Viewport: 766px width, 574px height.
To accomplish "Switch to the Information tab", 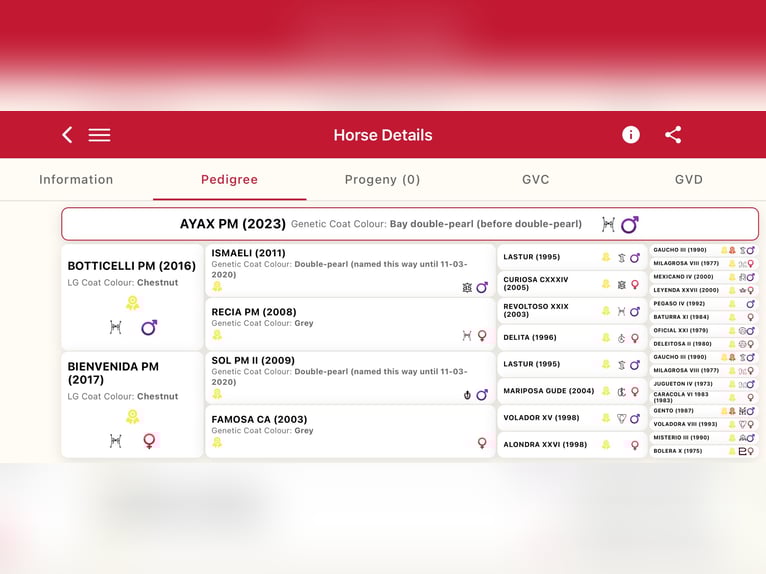I will (76, 180).
